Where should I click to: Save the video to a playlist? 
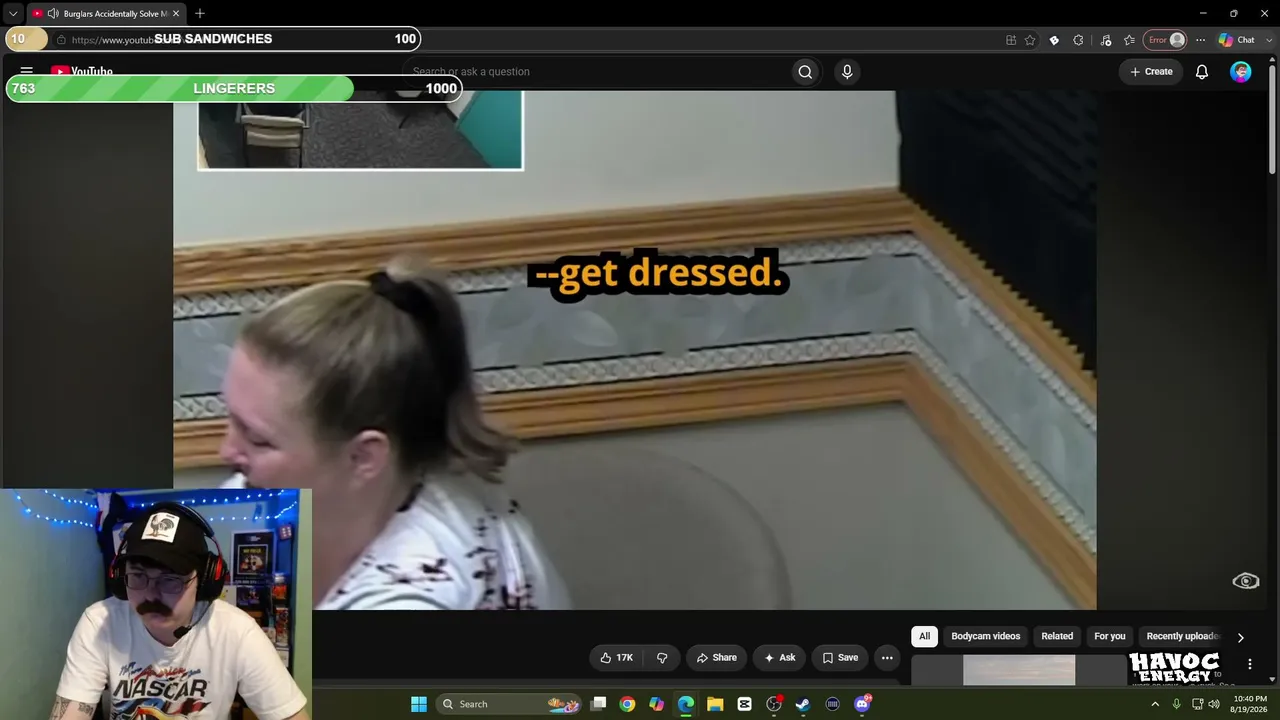(840, 657)
